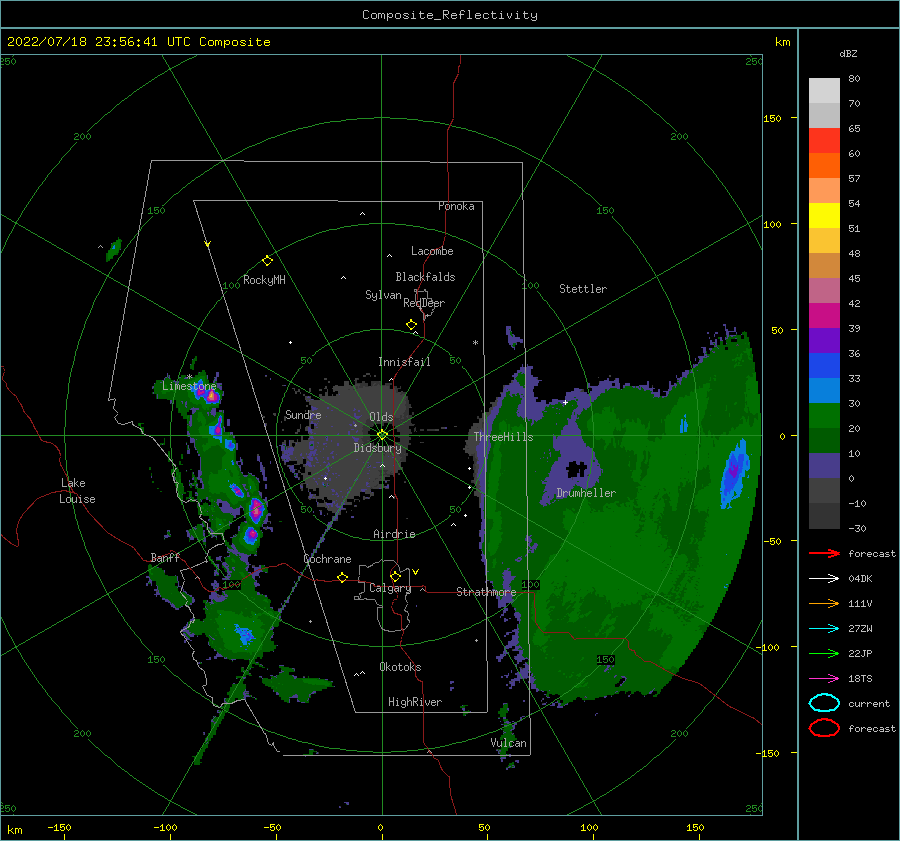Click the RockyMH label
Screen dimensions: 900x841
[264, 280]
